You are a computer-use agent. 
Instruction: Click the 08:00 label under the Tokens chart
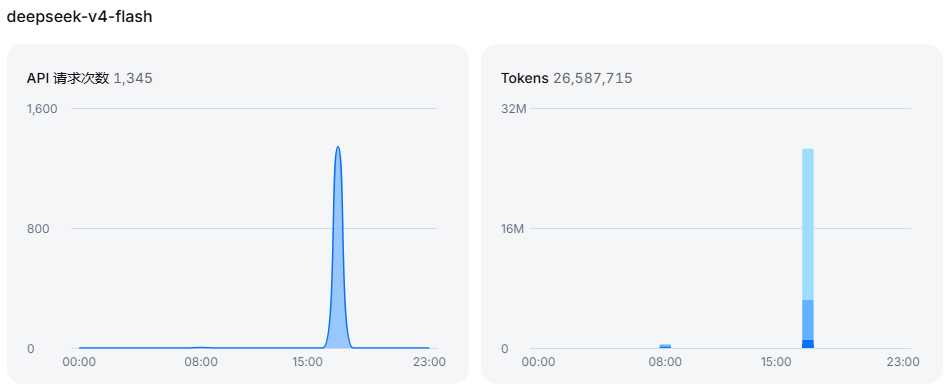(665, 362)
